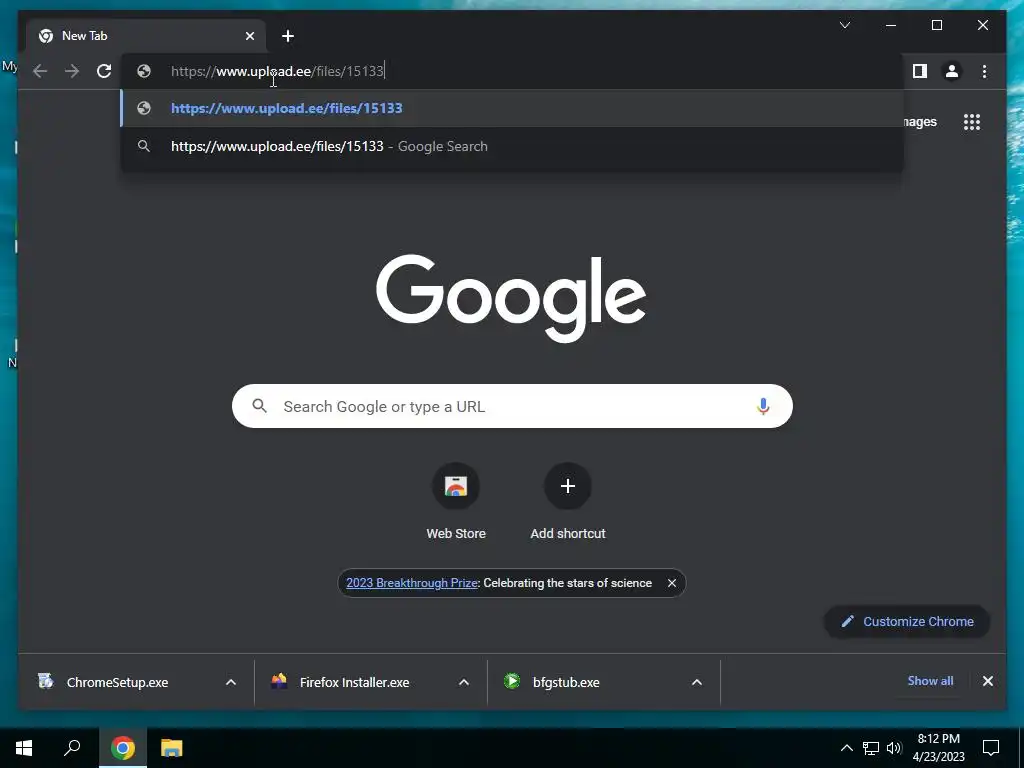Image resolution: width=1024 pixels, height=768 pixels.
Task: Open the ChromeSetup.exe download
Action: (x=118, y=682)
